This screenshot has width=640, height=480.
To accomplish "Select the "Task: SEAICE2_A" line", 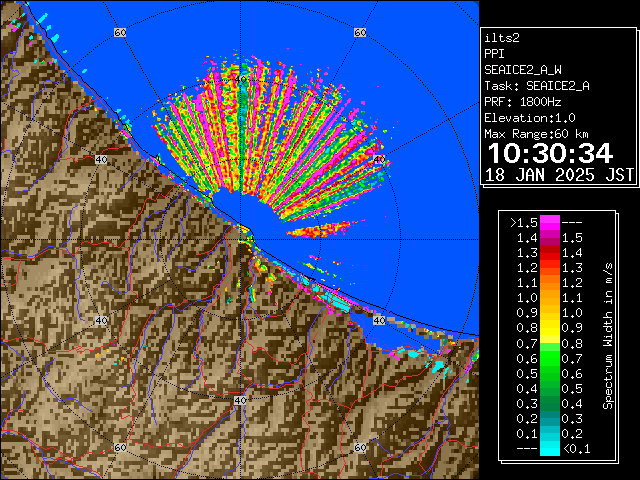I will 537,86.
